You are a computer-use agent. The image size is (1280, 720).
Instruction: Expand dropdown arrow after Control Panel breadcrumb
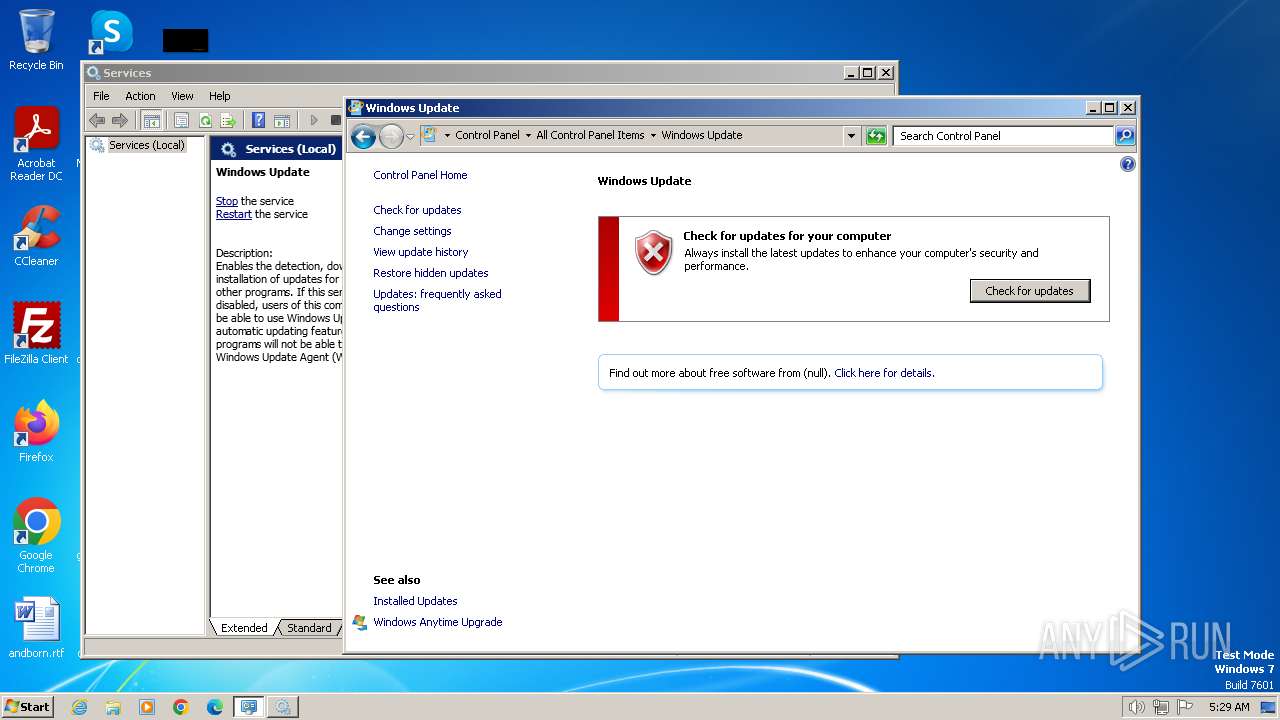point(528,135)
